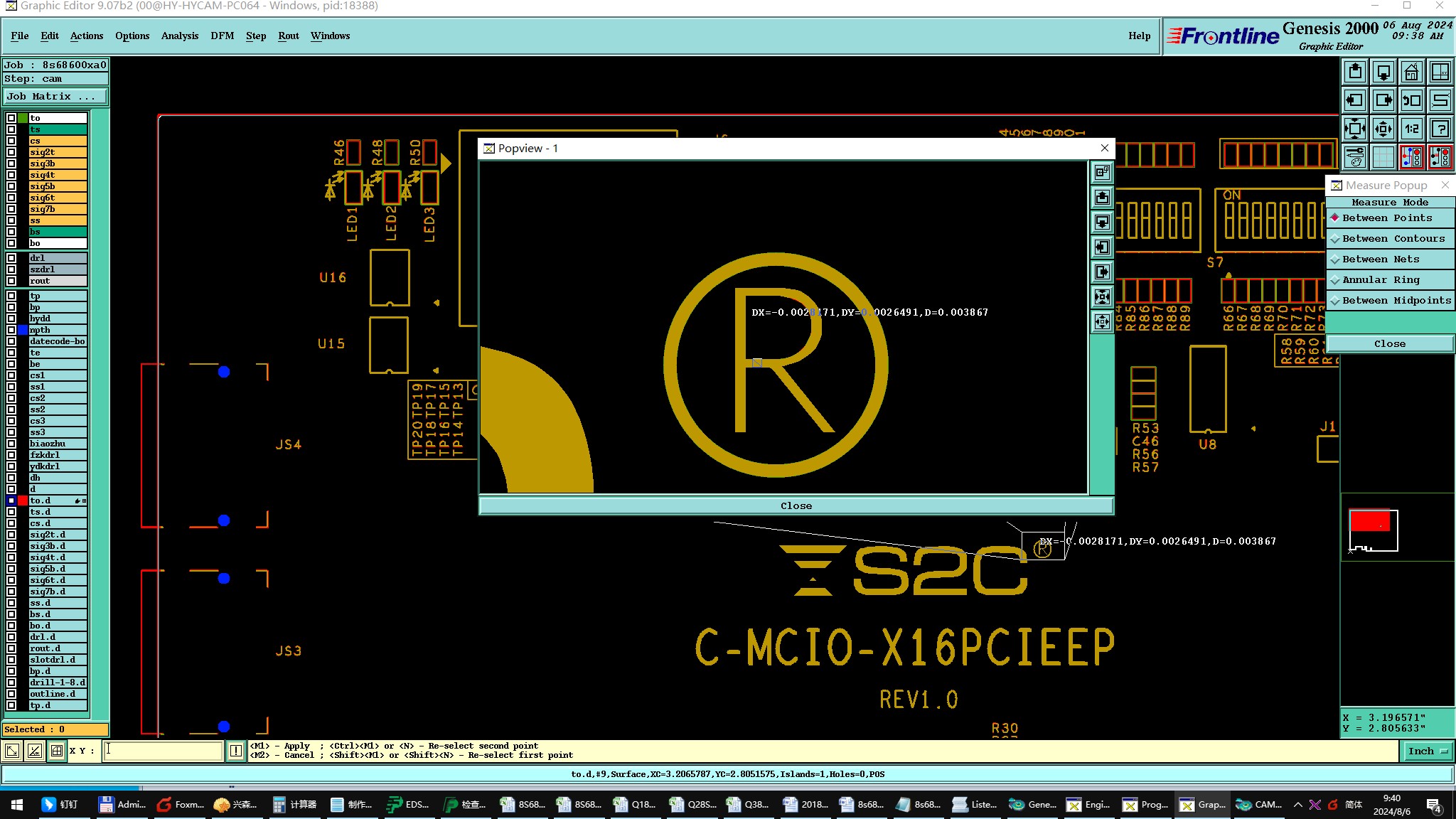Close the Popview window via Close button
Screen dimensions: 1456x819
coord(796,505)
